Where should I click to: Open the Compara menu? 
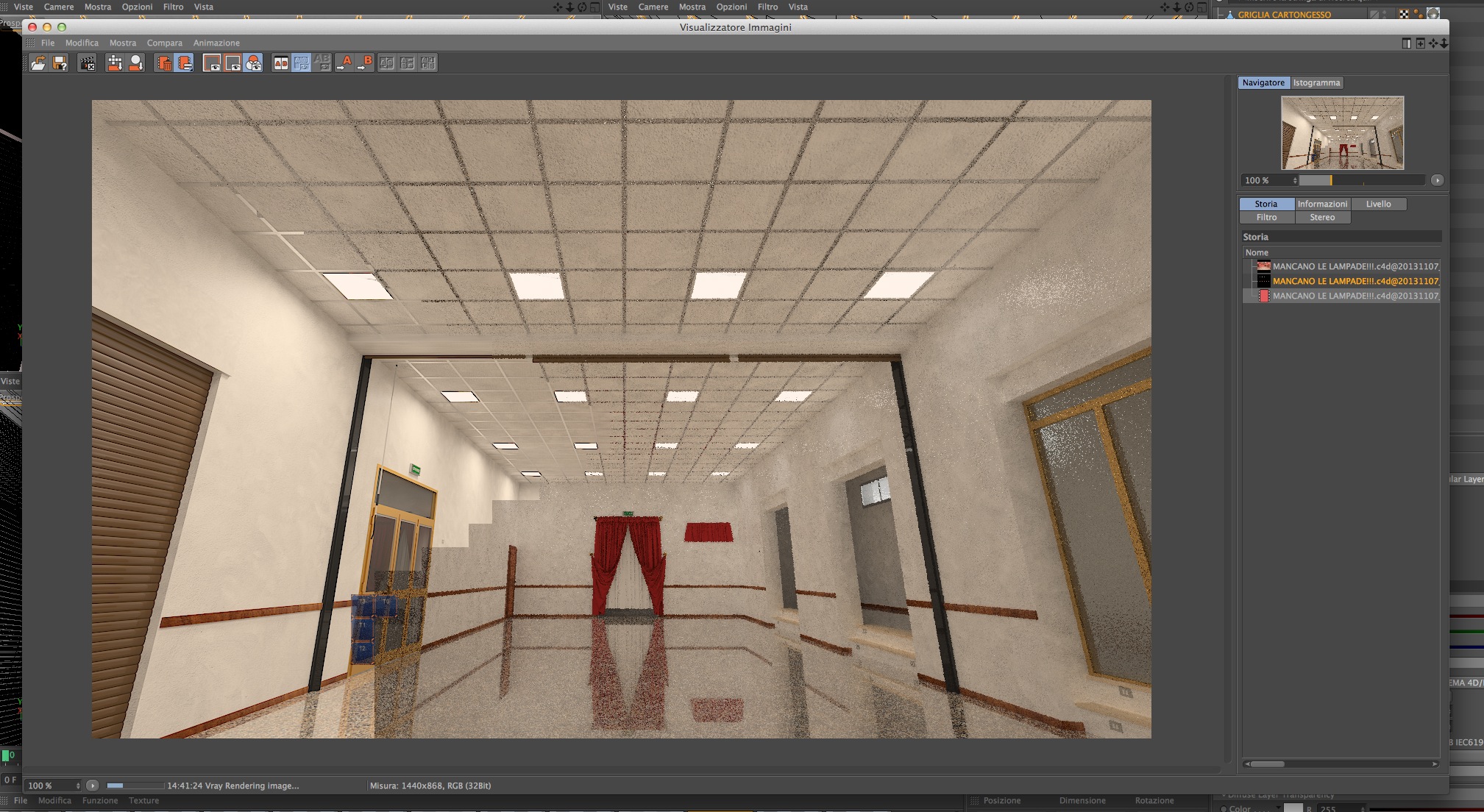coord(164,43)
